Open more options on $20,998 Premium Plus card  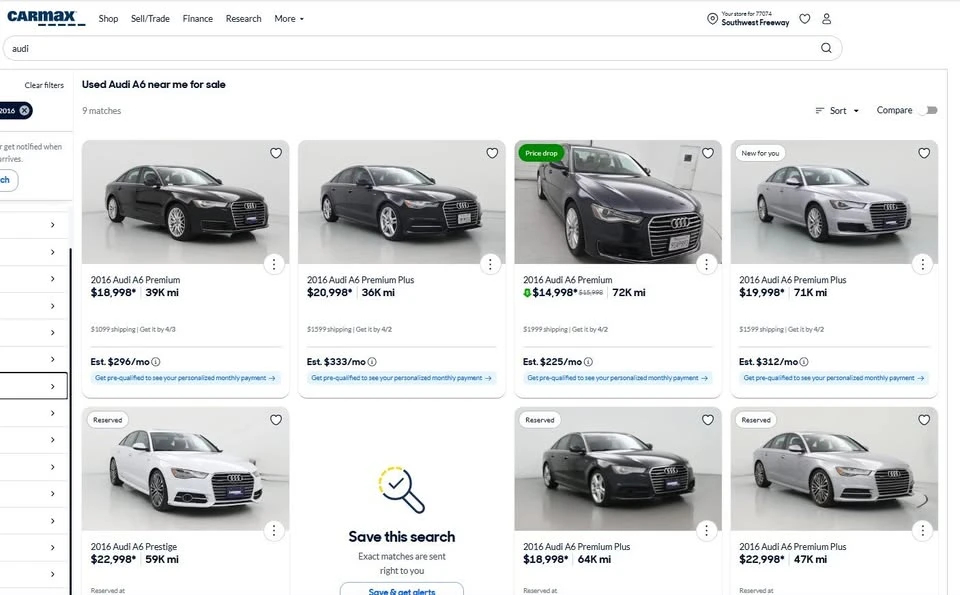(490, 264)
